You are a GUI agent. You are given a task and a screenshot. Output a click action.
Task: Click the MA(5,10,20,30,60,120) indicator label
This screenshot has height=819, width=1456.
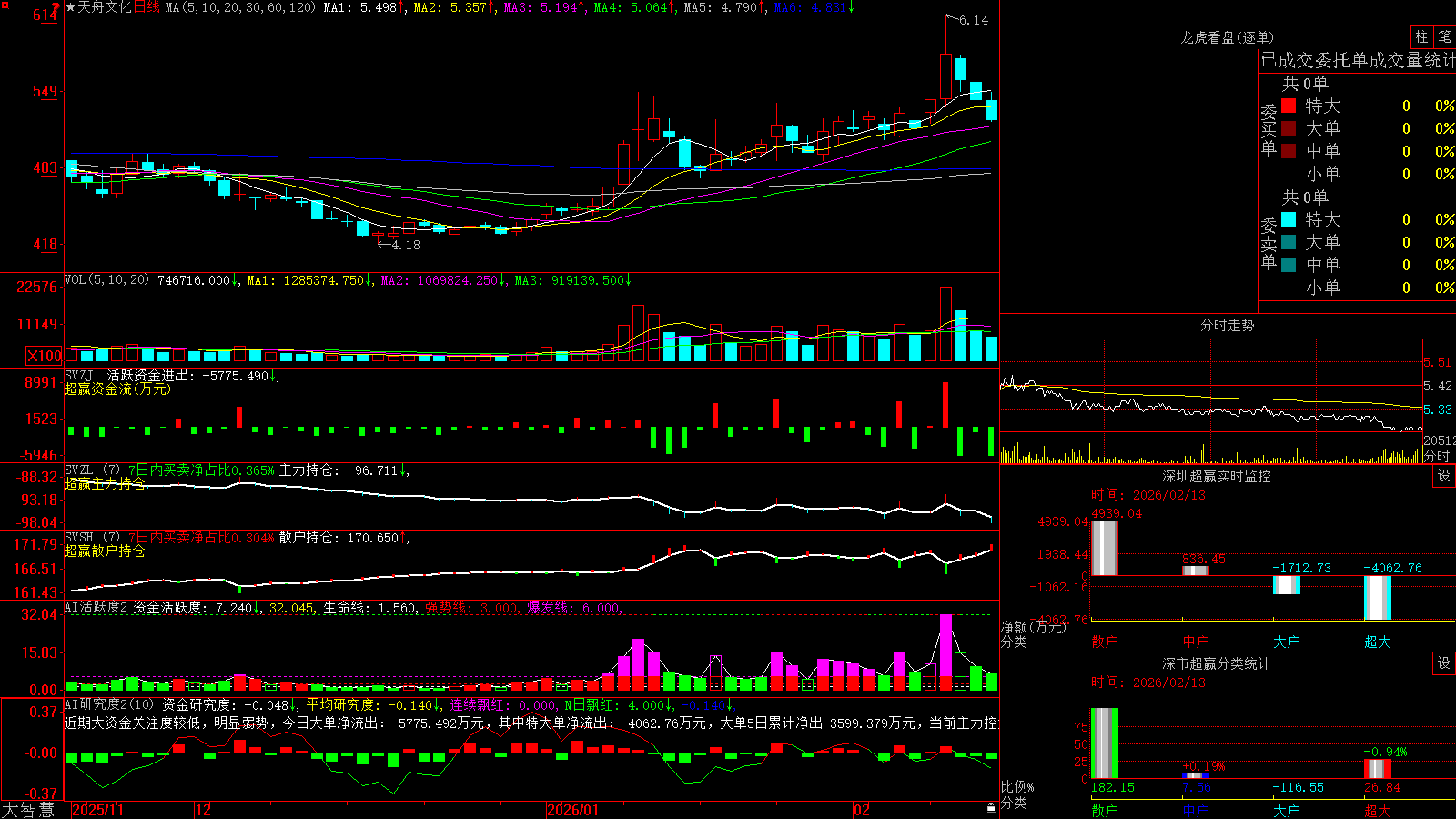pyautogui.click(x=240, y=7)
